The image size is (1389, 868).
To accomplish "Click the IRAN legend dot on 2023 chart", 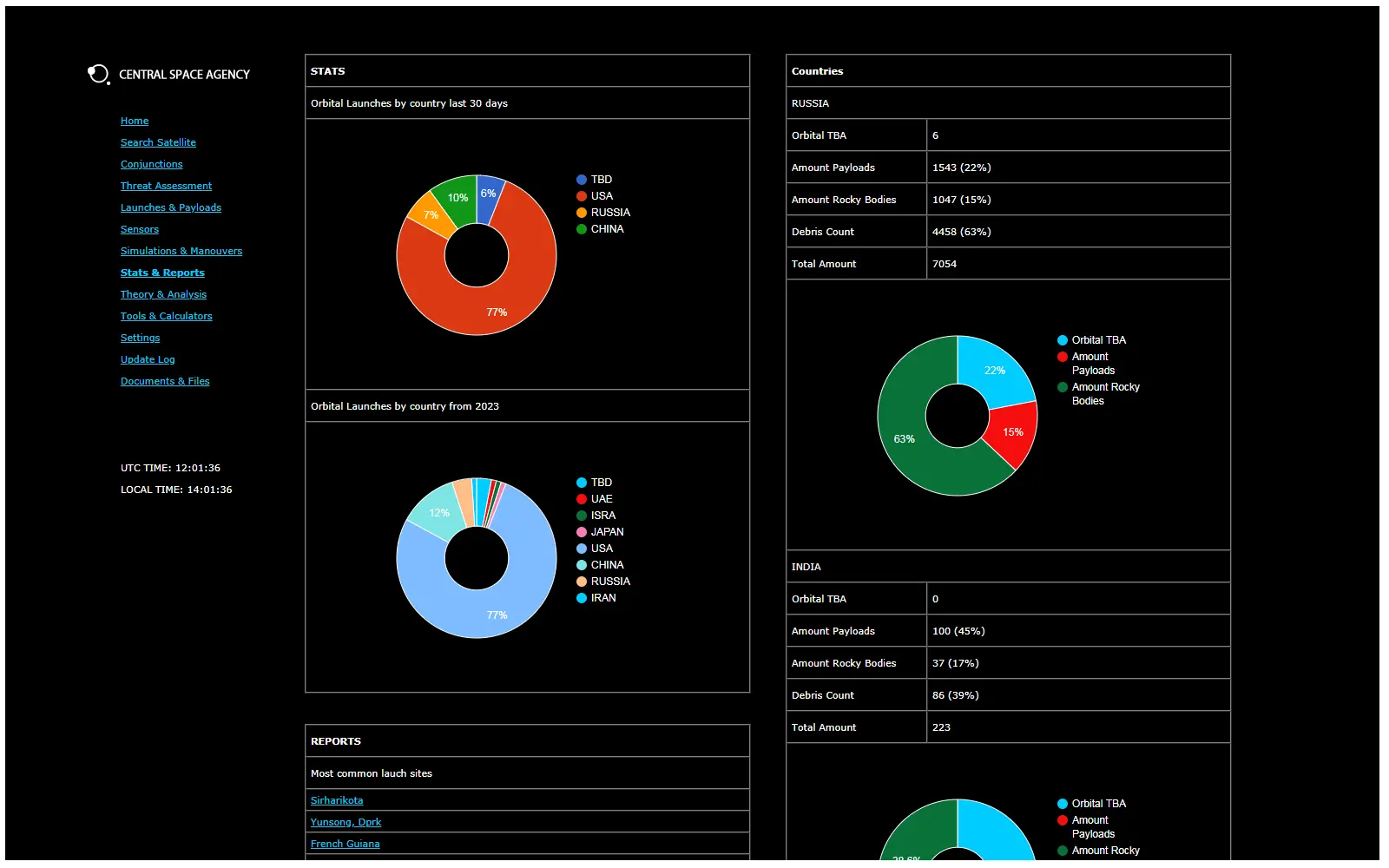I will click(580, 597).
